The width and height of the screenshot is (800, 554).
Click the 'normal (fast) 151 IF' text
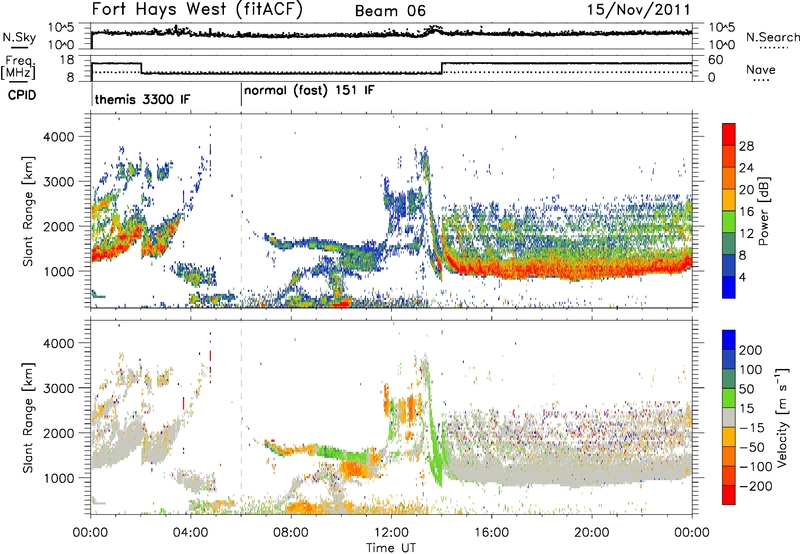coord(309,91)
